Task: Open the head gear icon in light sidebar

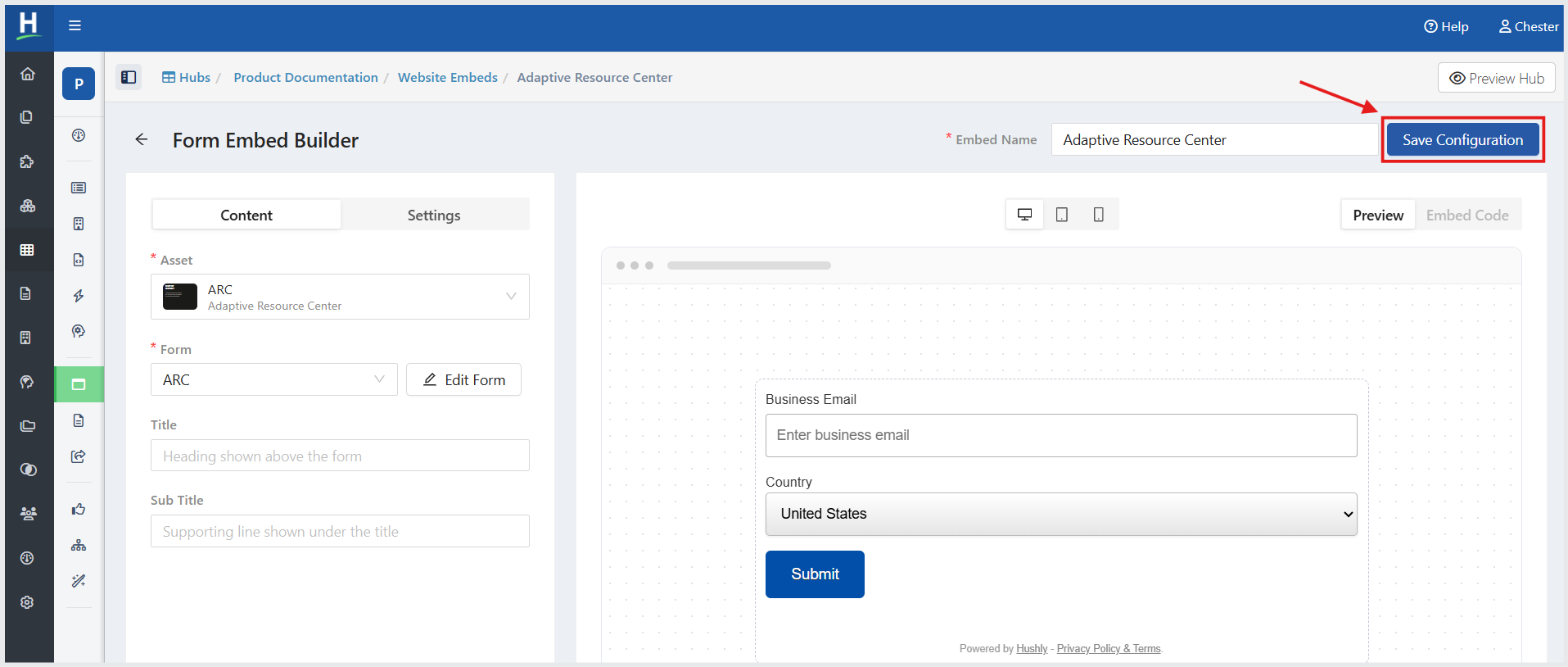Action: 79,332
